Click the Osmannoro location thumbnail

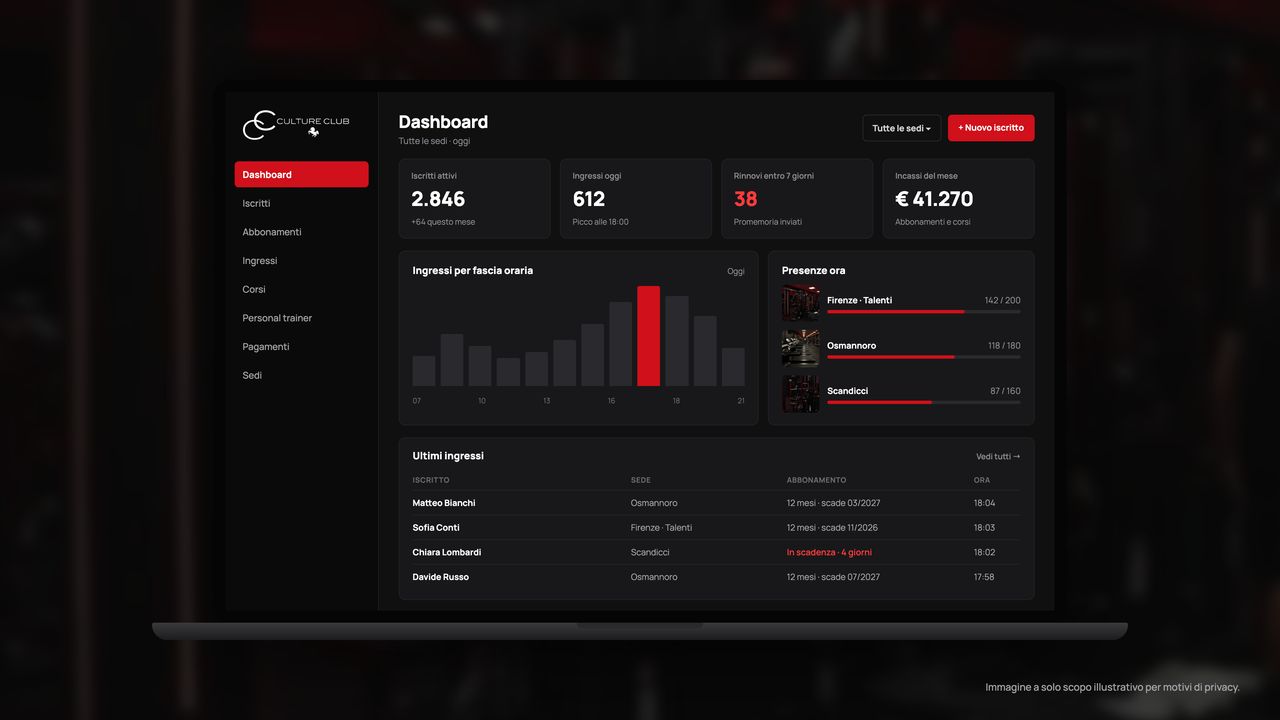click(x=801, y=348)
